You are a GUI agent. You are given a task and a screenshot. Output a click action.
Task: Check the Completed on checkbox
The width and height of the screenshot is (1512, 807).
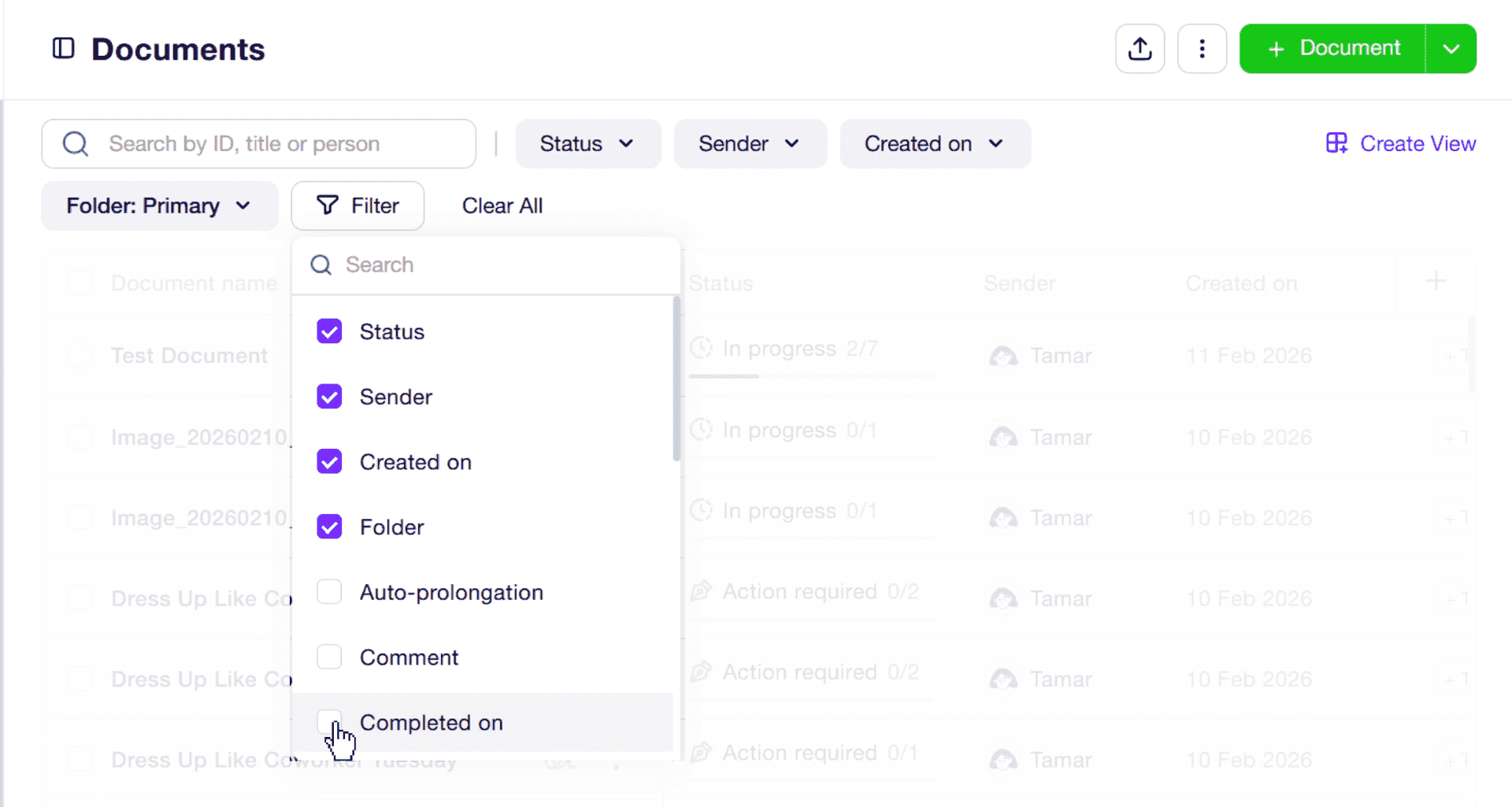coord(329,722)
